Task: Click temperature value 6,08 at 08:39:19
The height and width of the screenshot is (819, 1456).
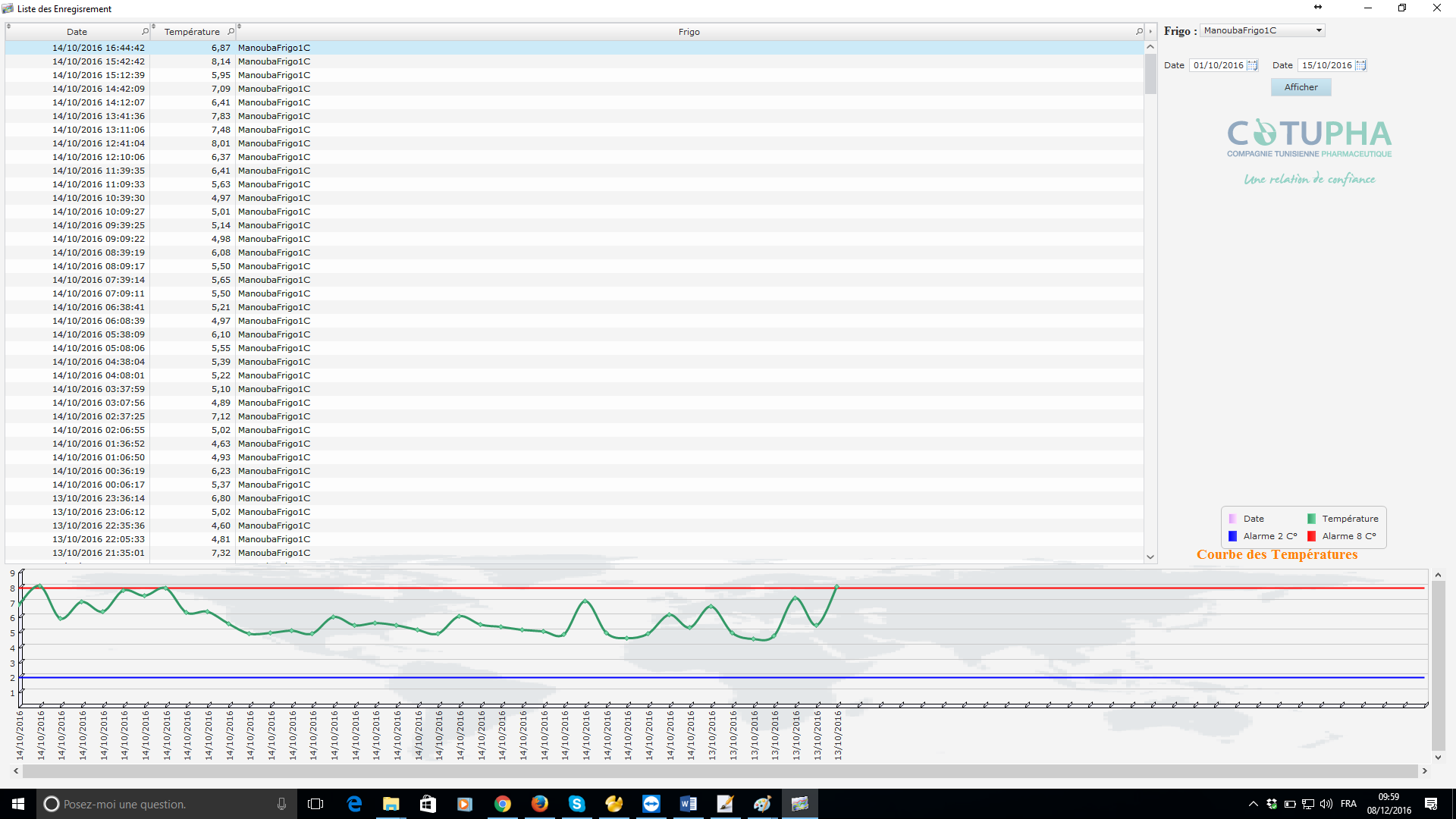Action: [x=221, y=253]
